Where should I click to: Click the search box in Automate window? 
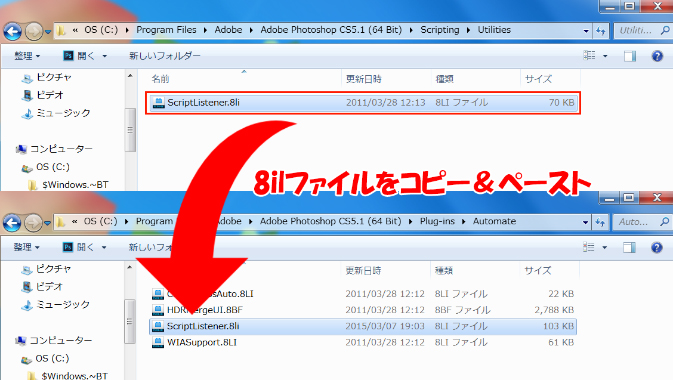click(x=642, y=222)
